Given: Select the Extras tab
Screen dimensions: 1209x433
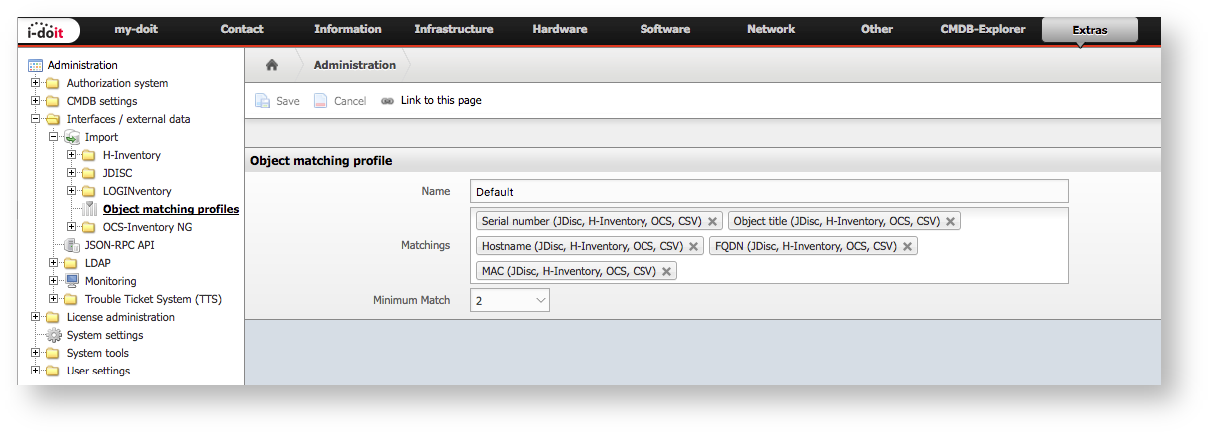Looking at the screenshot, I should click(1090, 30).
